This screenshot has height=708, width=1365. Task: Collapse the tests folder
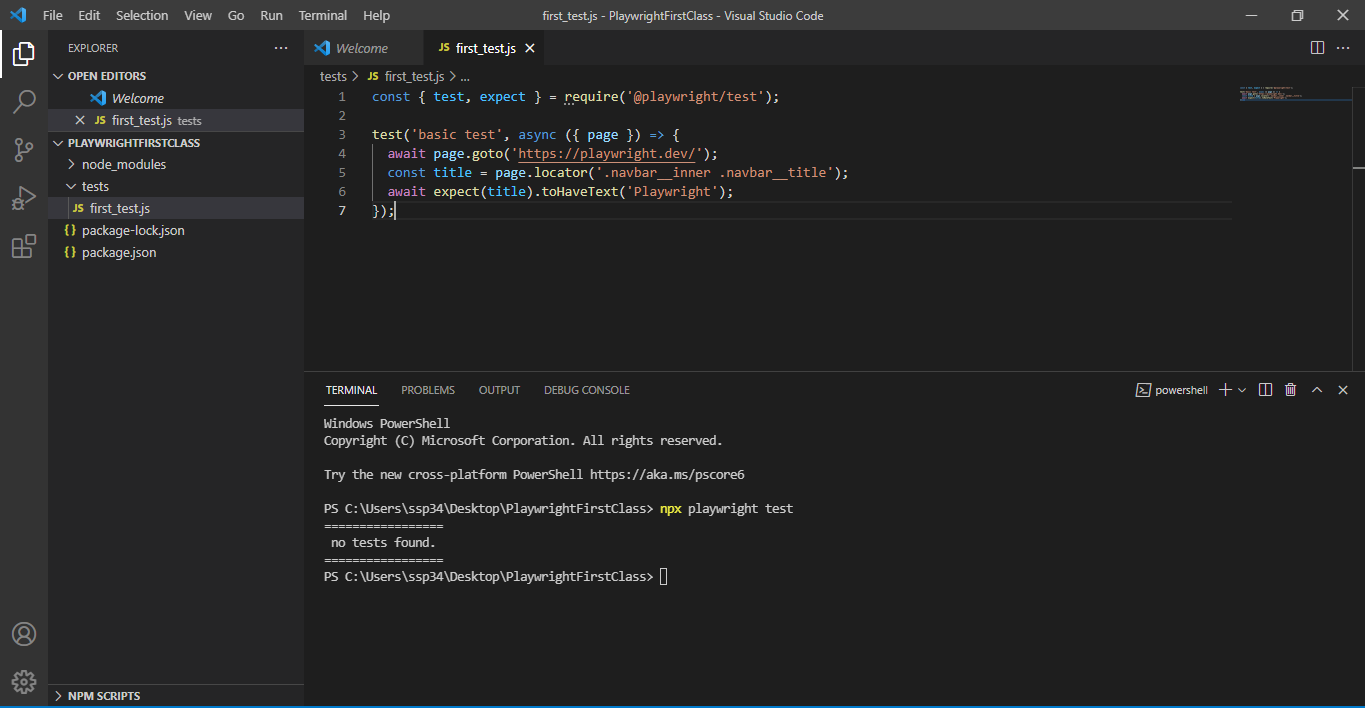pyautogui.click(x=95, y=186)
